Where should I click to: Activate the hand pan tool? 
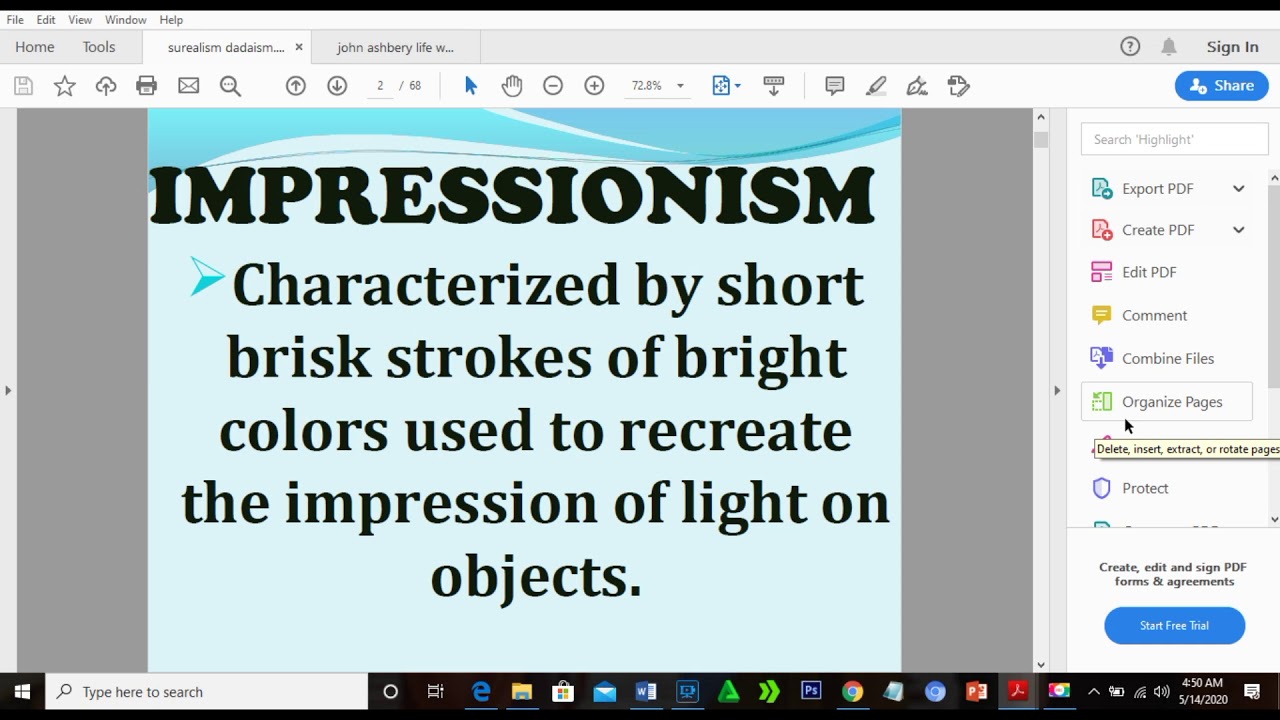512,86
